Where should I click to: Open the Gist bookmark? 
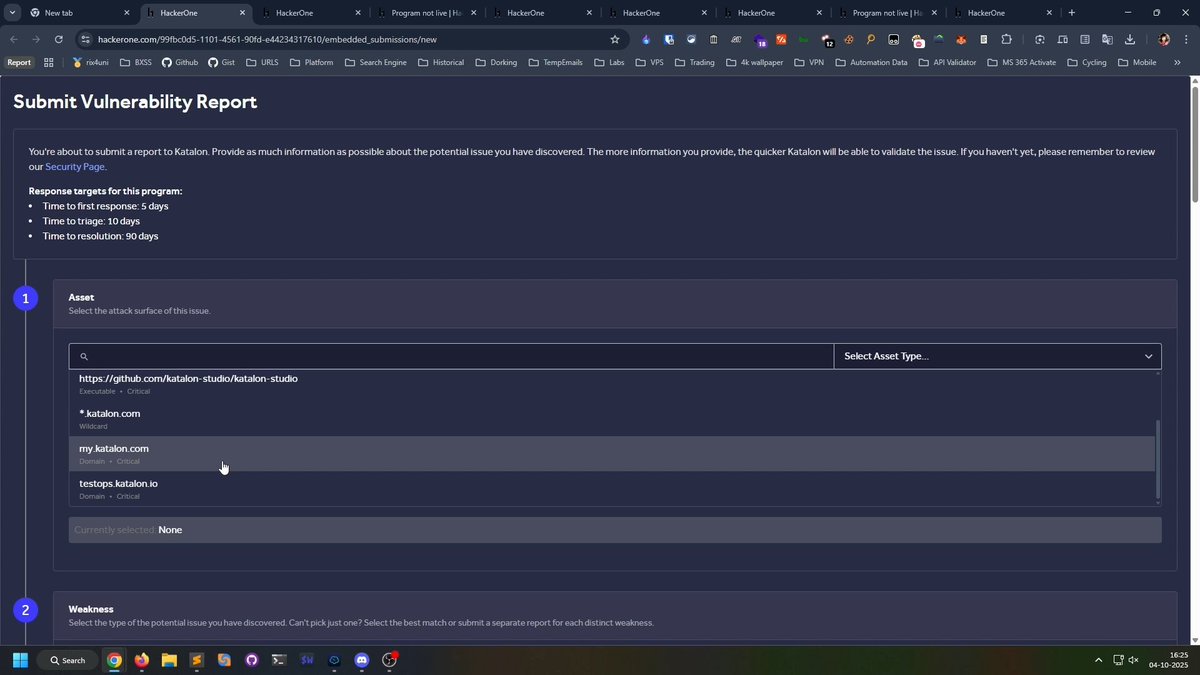click(x=221, y=62)
